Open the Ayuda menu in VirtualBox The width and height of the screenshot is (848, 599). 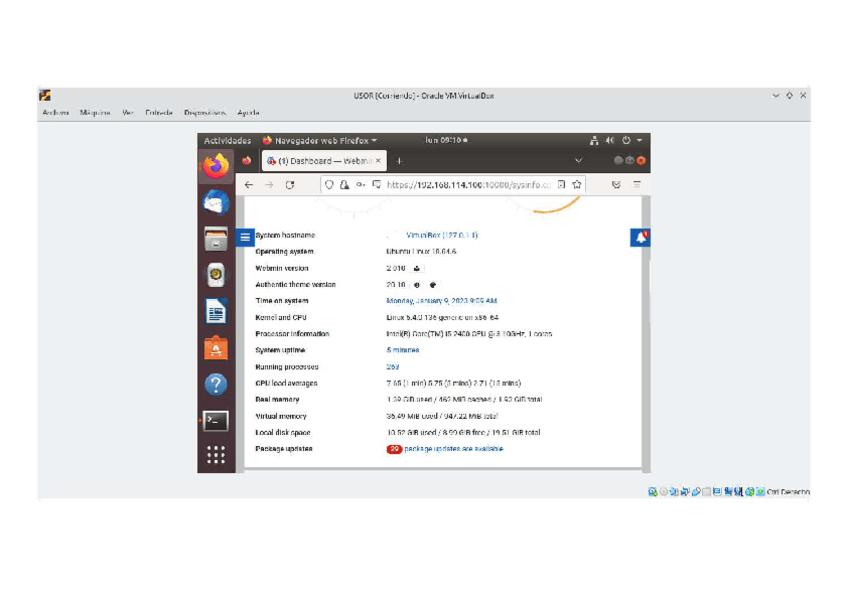pyautogui.click(x=248, y=113)
